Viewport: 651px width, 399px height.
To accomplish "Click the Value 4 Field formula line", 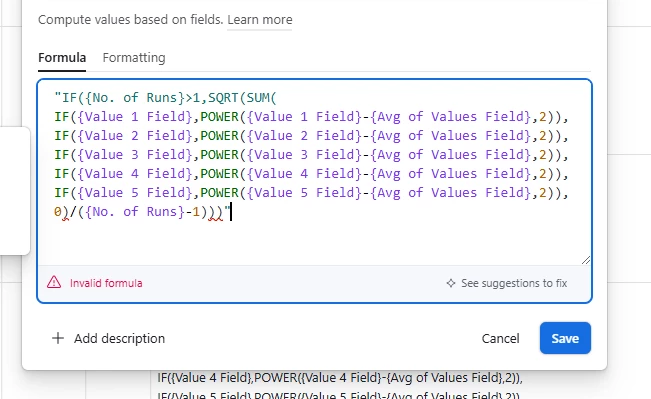I will click(x=311, y=174).
